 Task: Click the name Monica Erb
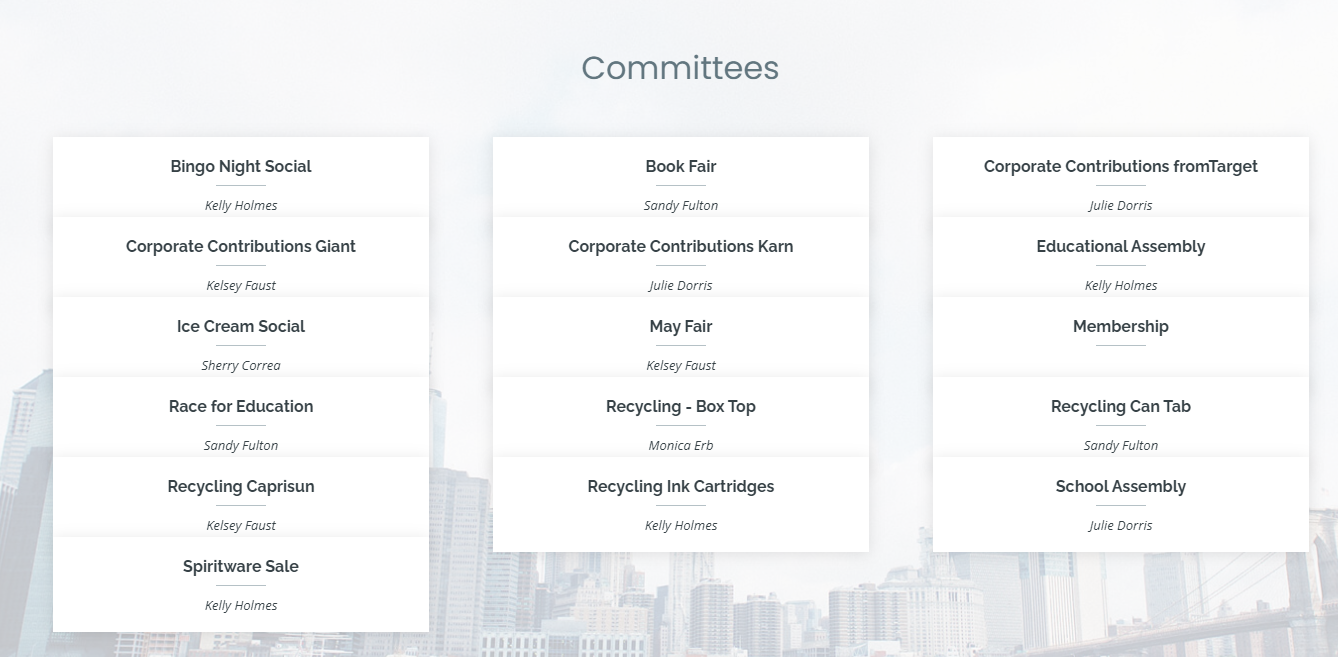(x=681, y=445)
